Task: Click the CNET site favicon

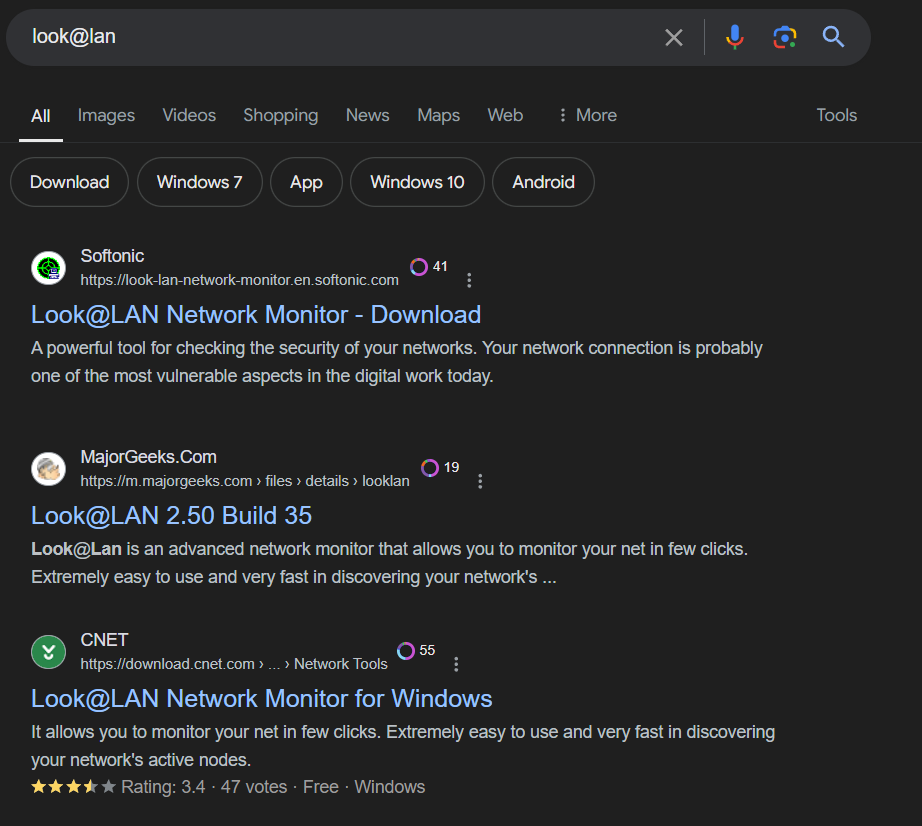Action: tap(48, 652)
